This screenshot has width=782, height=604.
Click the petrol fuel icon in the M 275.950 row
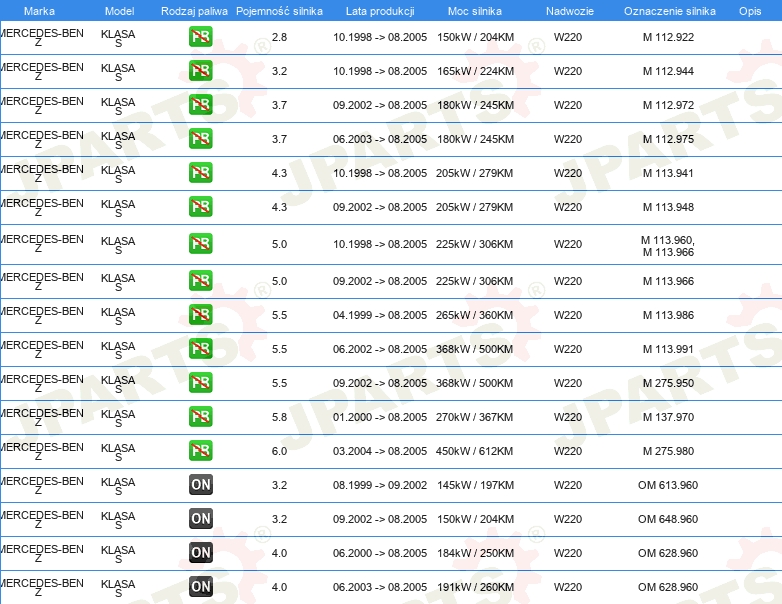point(200,382)
